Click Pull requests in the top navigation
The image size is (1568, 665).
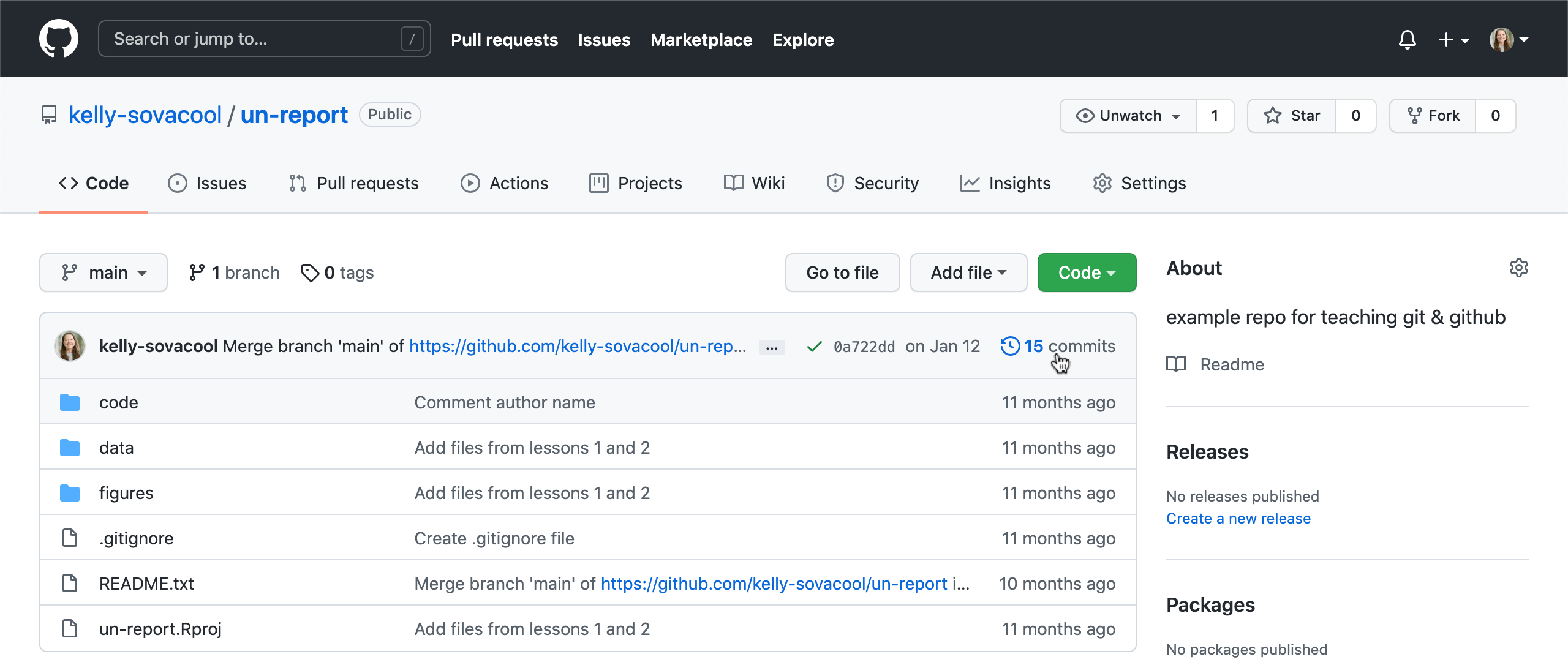click(x=504, y=40)
